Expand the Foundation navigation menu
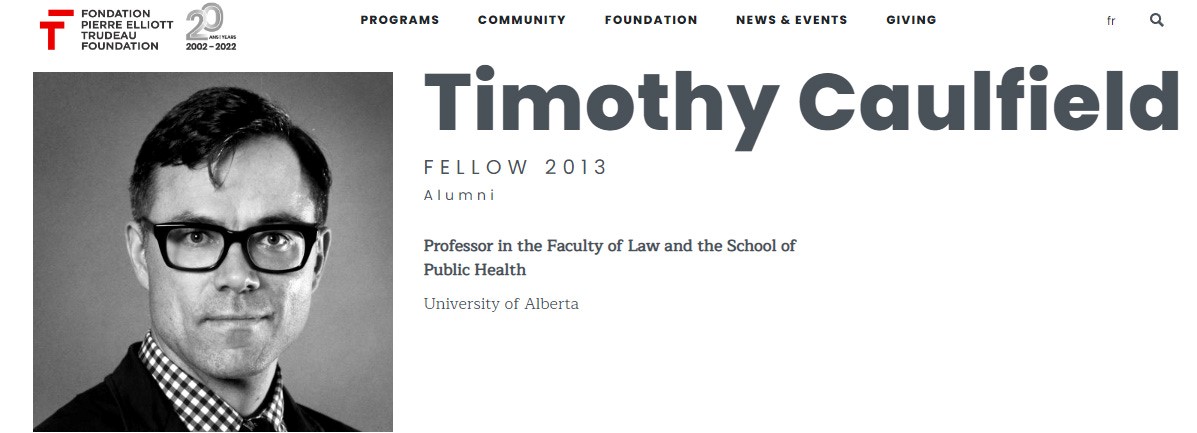This screenshot has height=433, width=1197. point(651,20)
